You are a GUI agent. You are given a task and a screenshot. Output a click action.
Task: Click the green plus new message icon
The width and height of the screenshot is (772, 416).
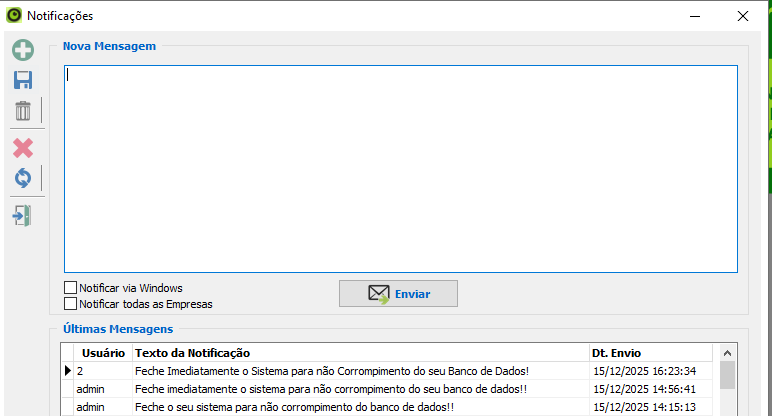pyautogui.click(x=23, y=50)
